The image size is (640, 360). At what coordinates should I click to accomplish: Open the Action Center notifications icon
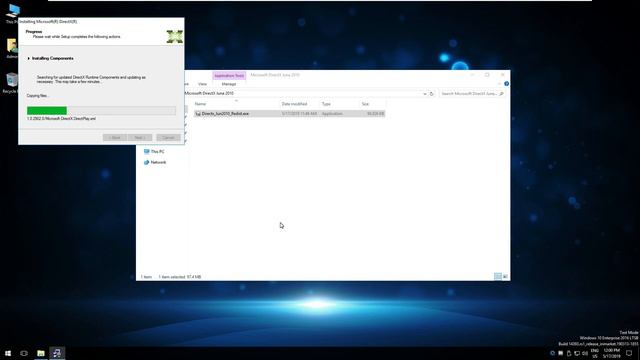tap(629, 353)
